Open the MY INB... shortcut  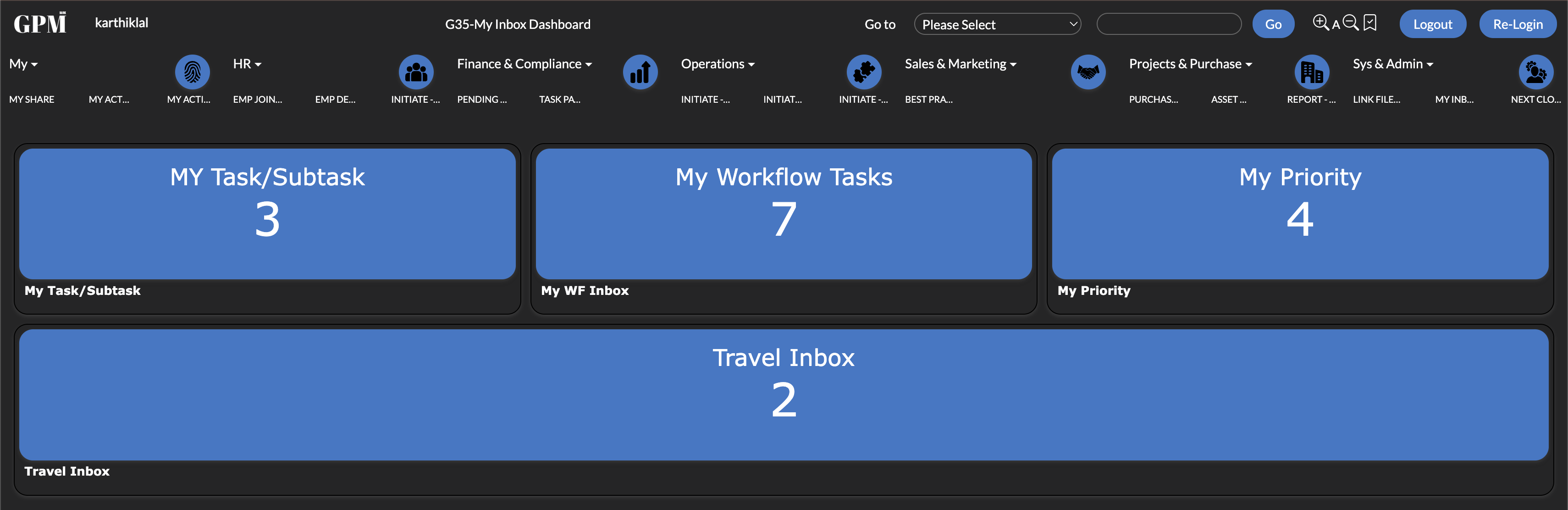(1455, 99)
